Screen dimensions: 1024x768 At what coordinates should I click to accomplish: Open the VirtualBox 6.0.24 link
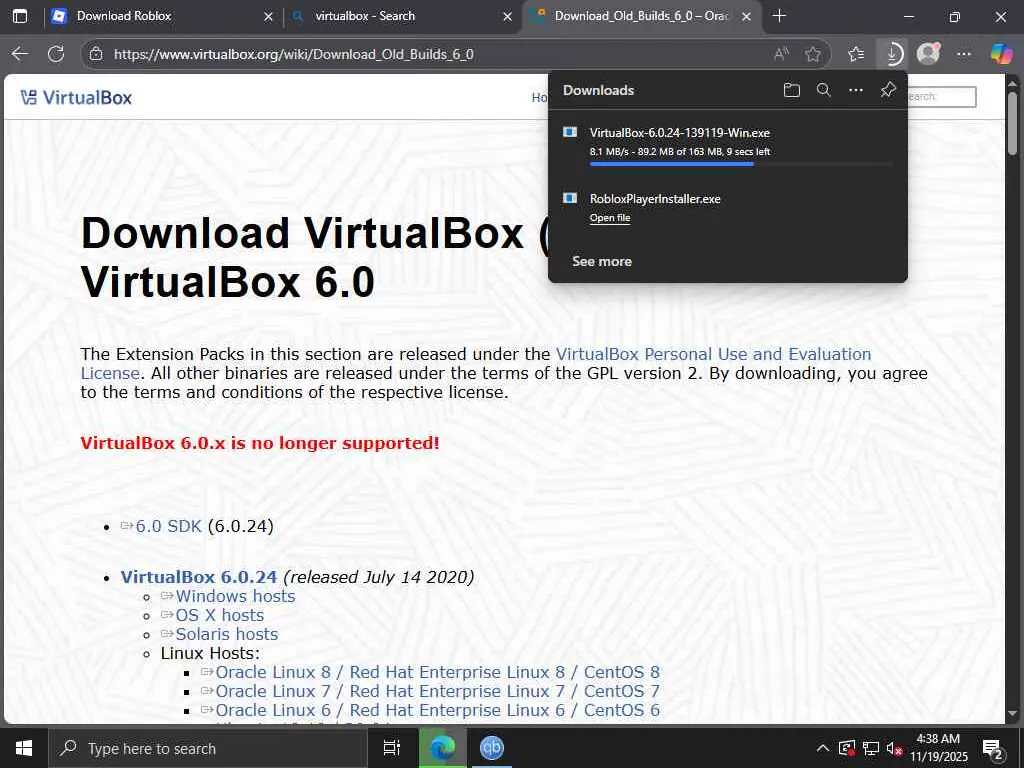pyautogui.click(x=199, y=577)
